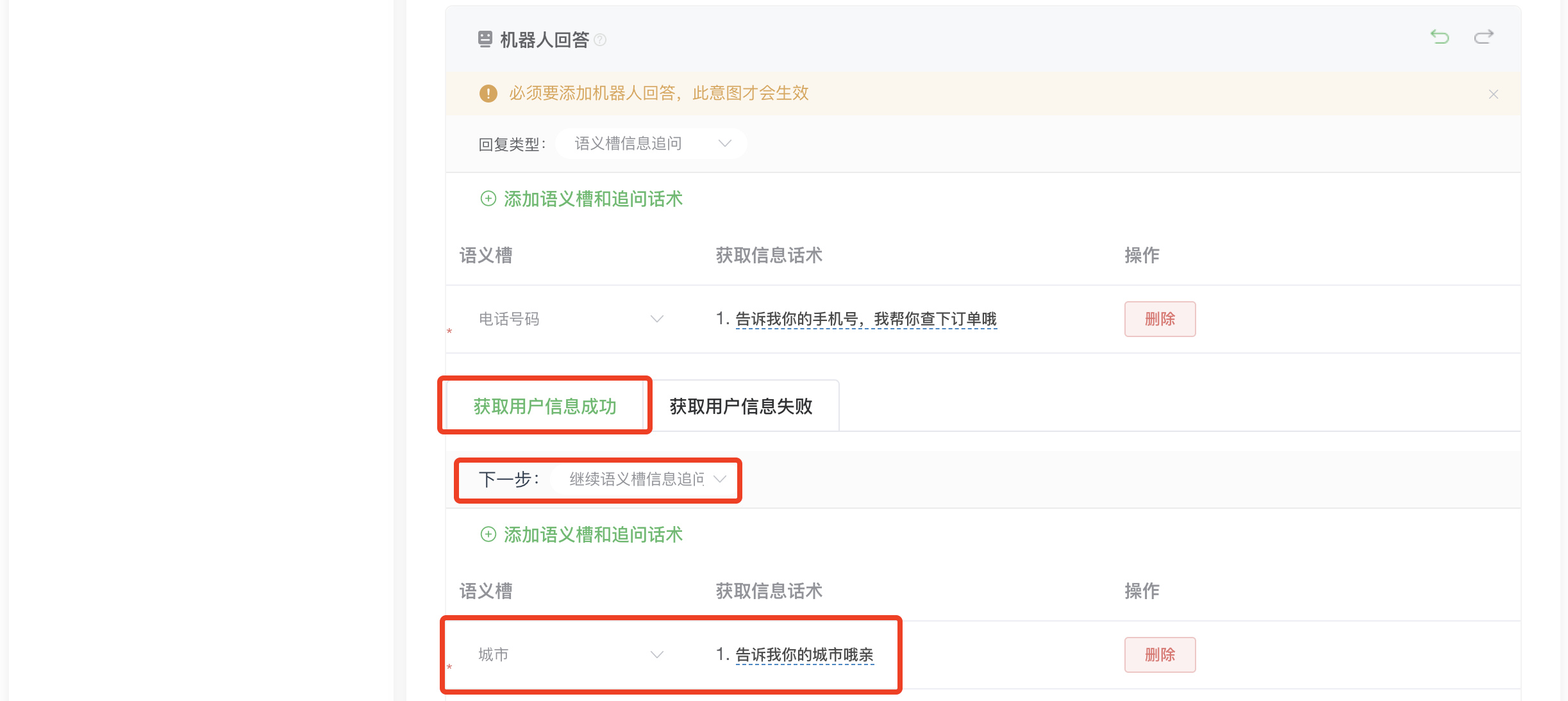
Task: Delete the 电话号码 slot row
Action: click(x=1160, y=319)
